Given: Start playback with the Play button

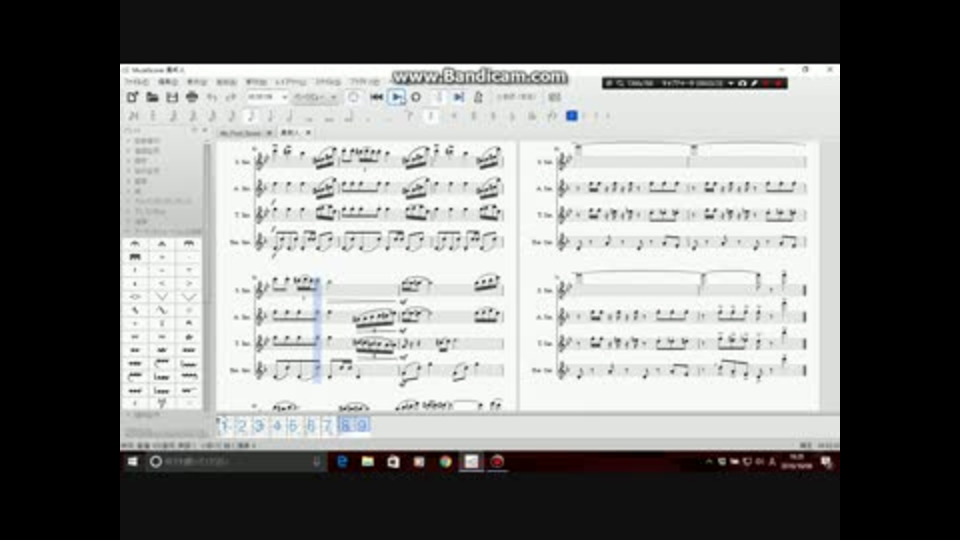Looking at the screenshot, I should pyautogui.click(x=397, y=97).
